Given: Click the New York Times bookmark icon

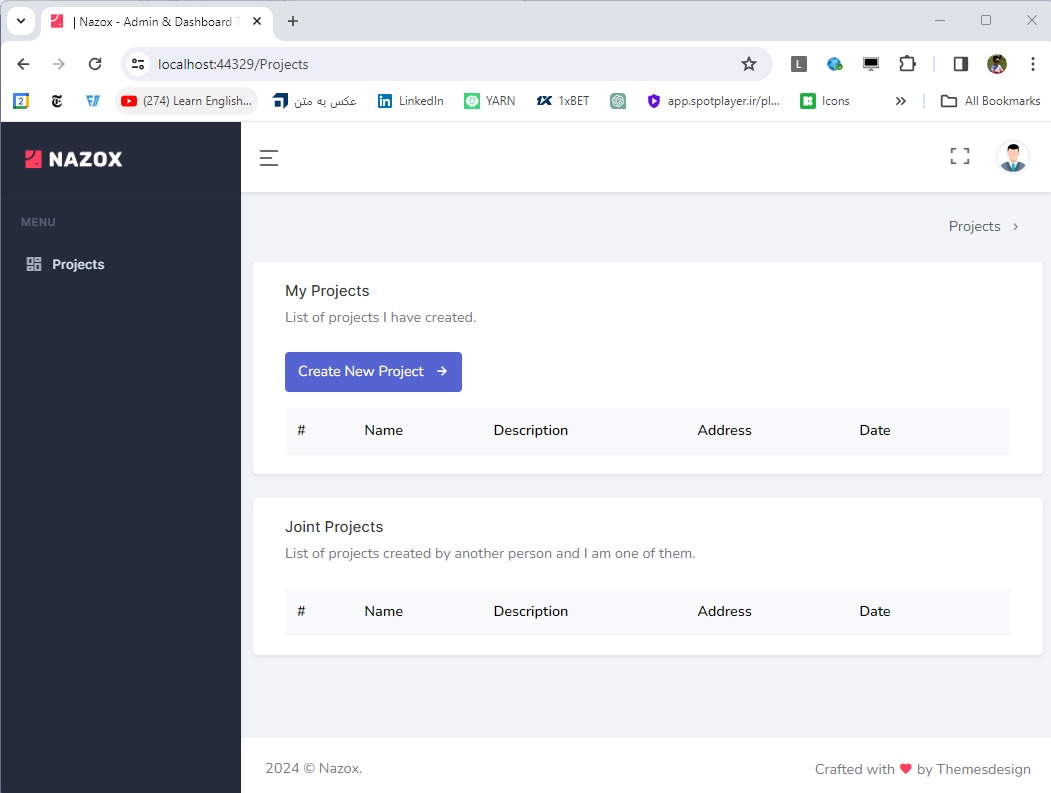Looking at the screenshot, I should (57, 101).
